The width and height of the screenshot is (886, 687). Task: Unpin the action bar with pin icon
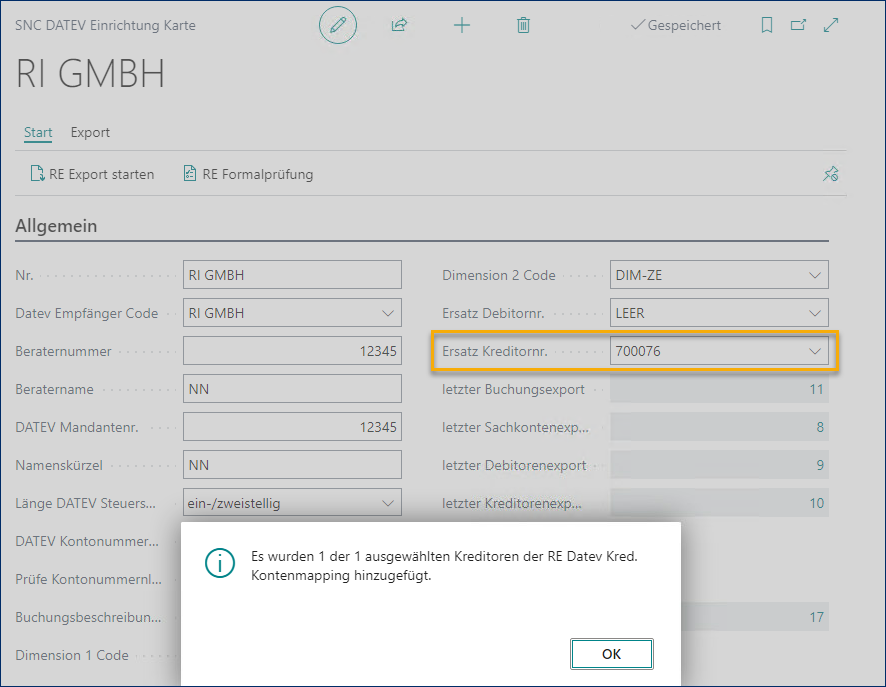[830, 173]
